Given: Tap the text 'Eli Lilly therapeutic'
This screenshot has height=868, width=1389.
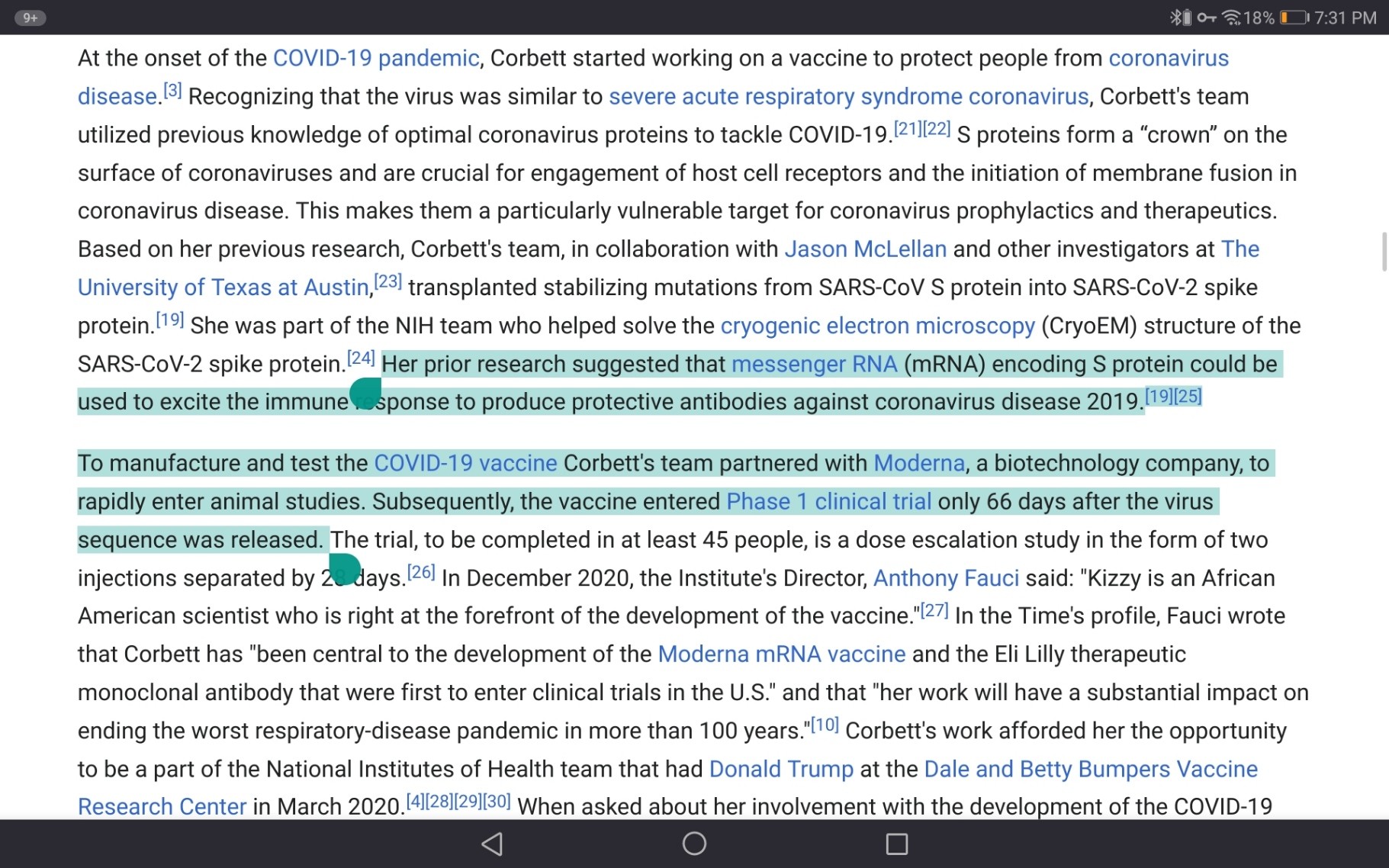Looking at the screenshot, I should pos(1090,654).
